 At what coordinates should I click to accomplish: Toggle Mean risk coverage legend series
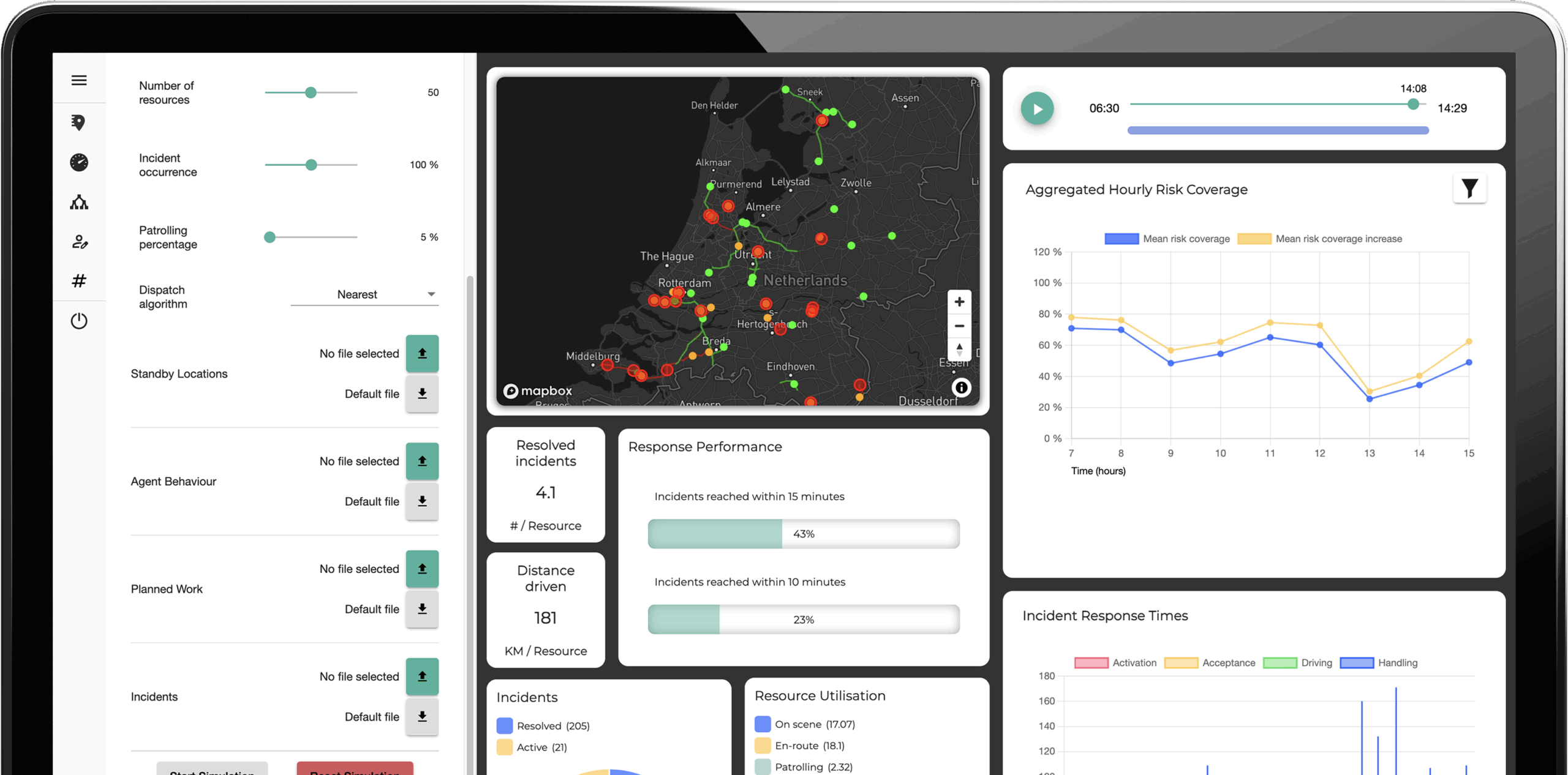coord(1167,239)
